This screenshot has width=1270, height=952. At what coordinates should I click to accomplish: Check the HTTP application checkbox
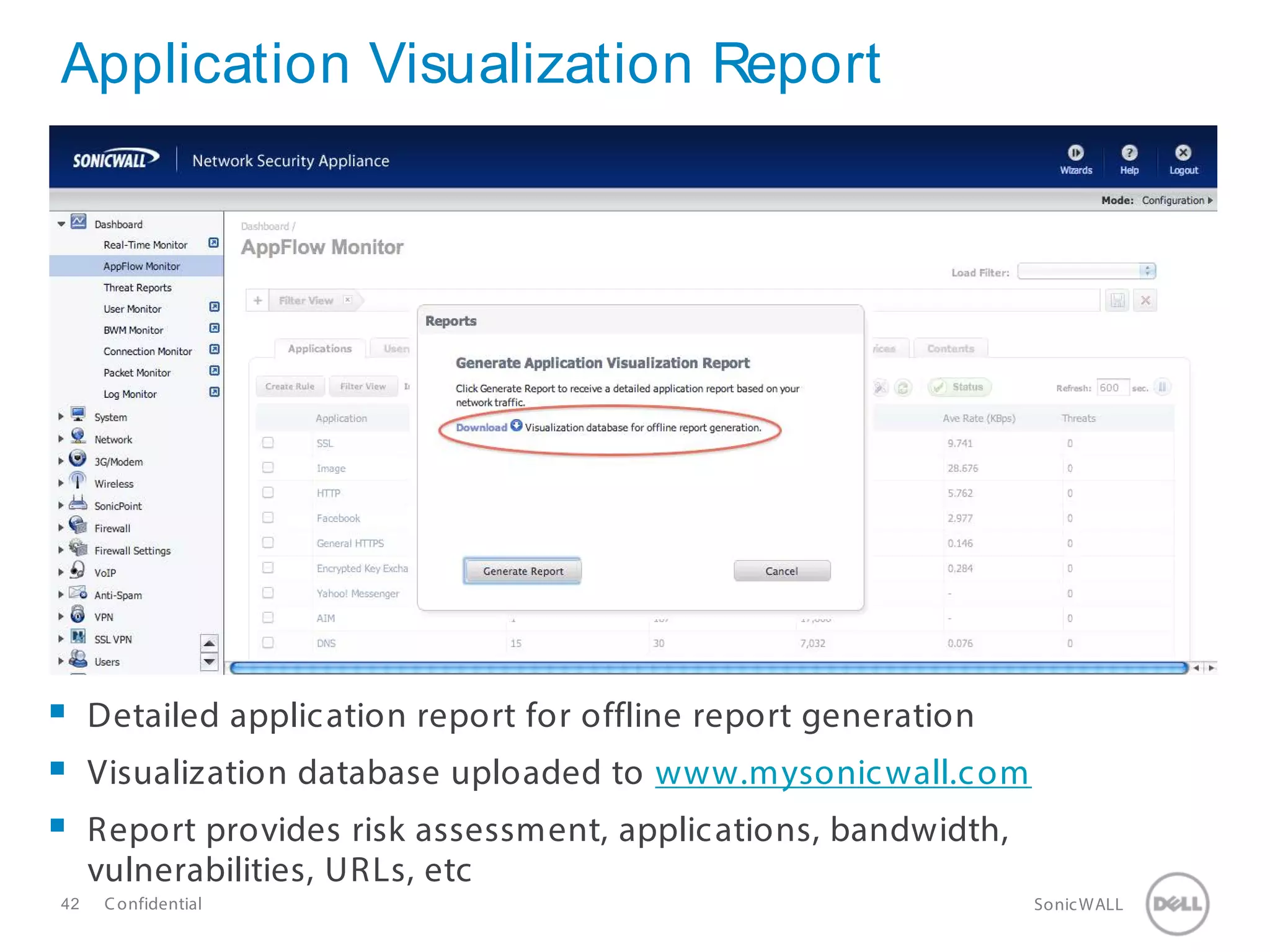(268, 493)
